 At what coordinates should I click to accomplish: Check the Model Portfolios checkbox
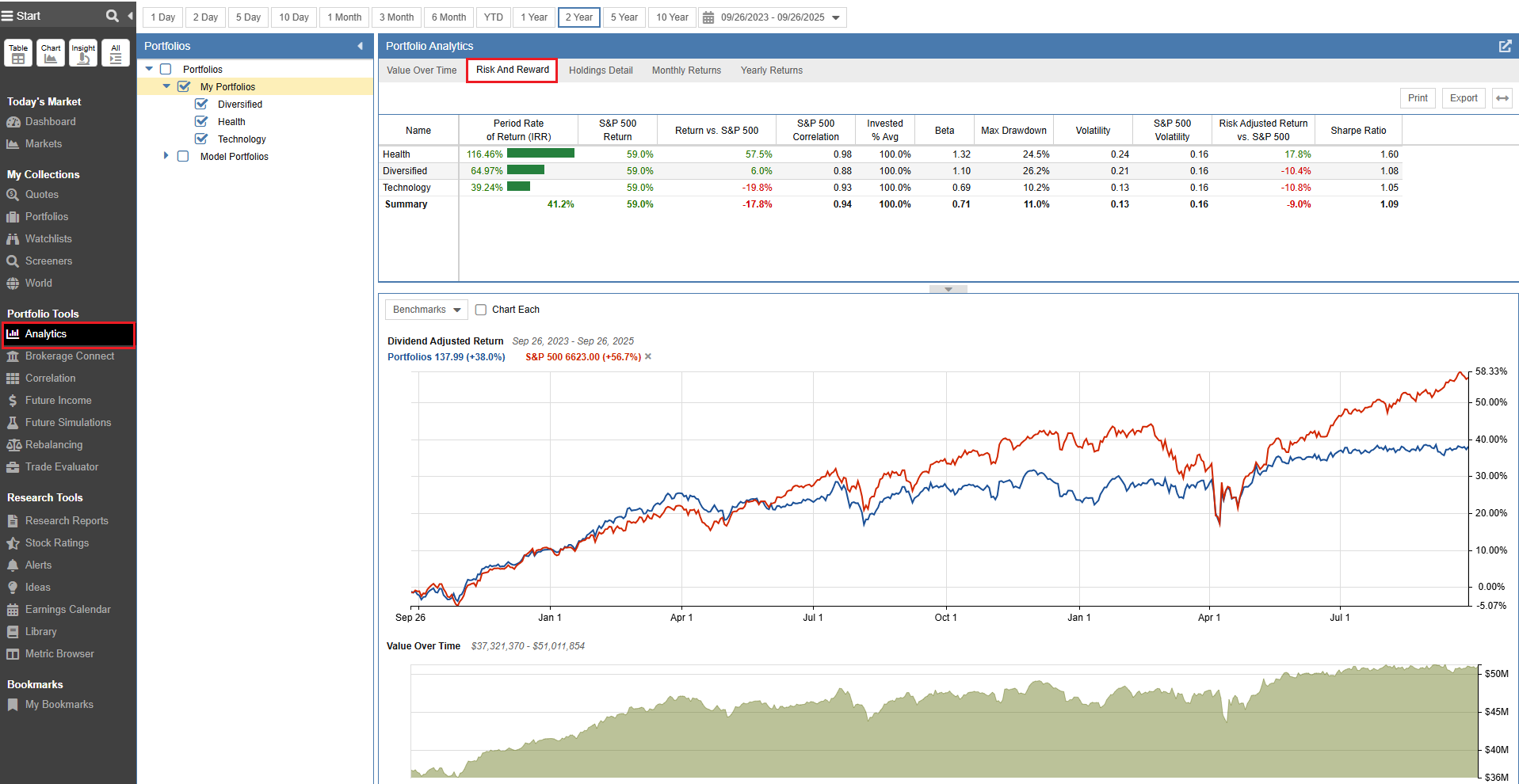pos(183,157)
